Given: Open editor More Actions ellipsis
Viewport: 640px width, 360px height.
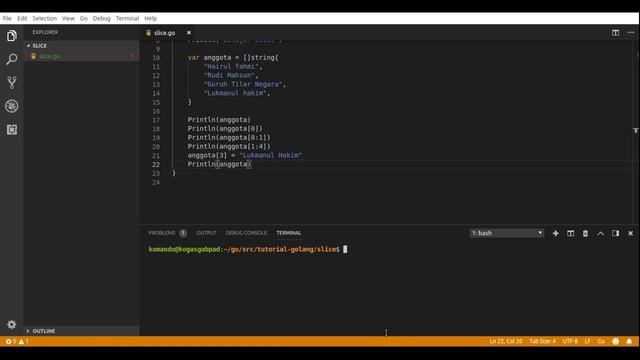Looking at the screenshot, I should click(631, 33).
